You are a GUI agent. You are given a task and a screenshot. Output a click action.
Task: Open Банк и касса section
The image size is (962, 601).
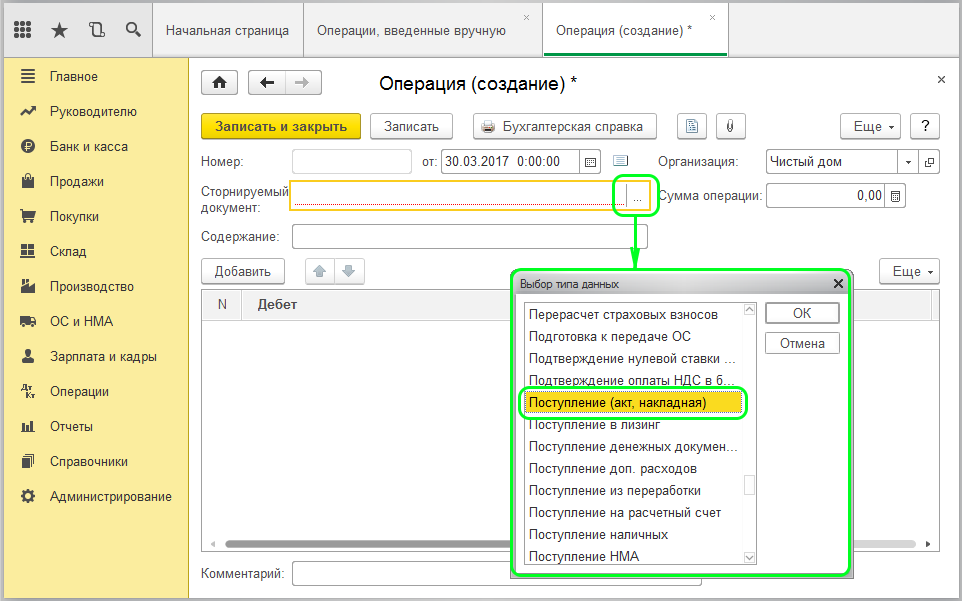[88, 147]
